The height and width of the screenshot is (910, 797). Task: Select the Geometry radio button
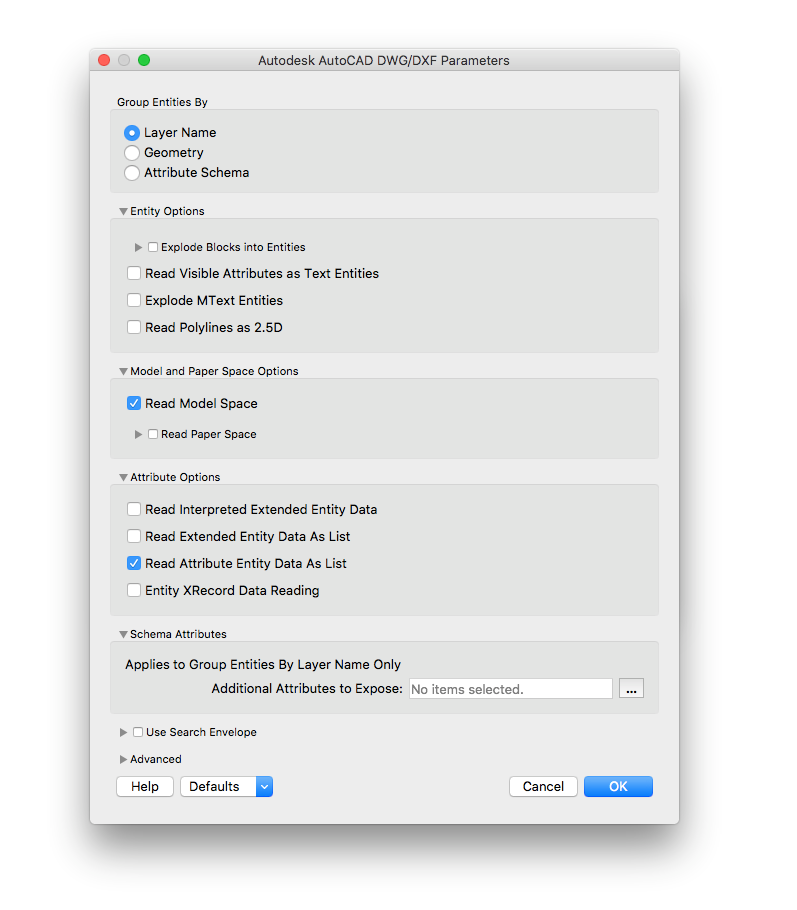[132, 153]
